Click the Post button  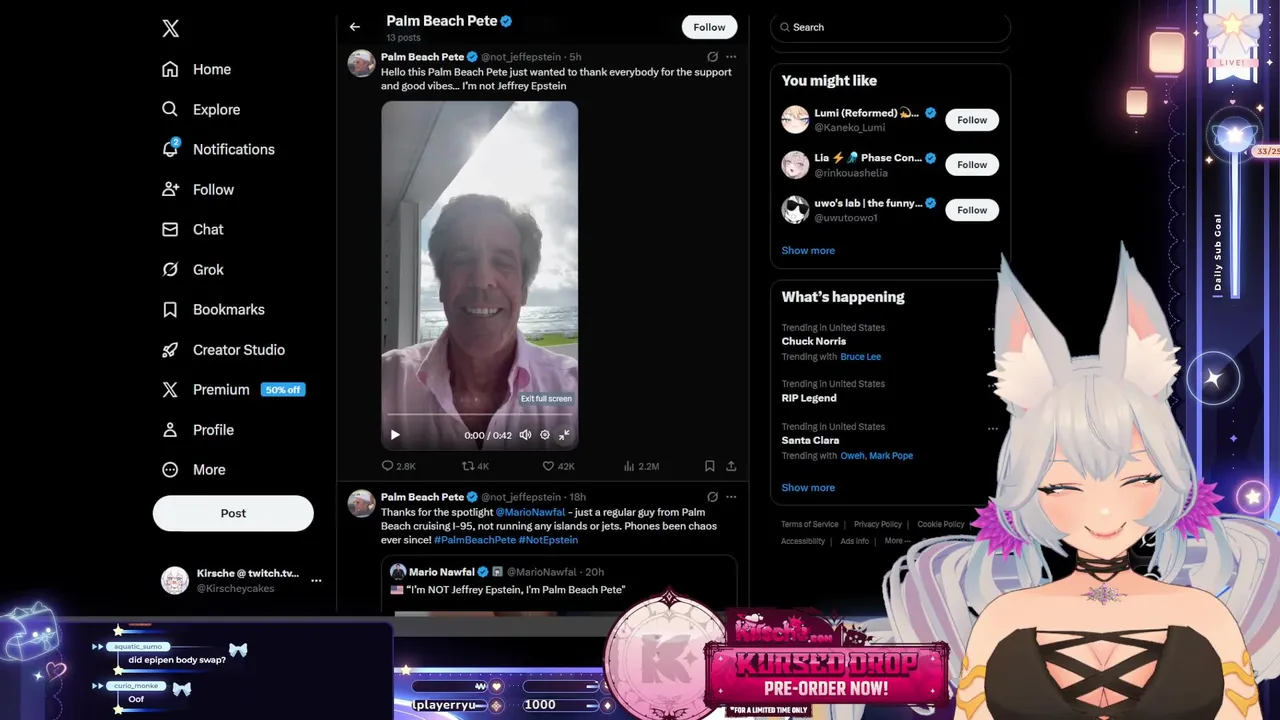pyautogui.click(x=233, y=513)
